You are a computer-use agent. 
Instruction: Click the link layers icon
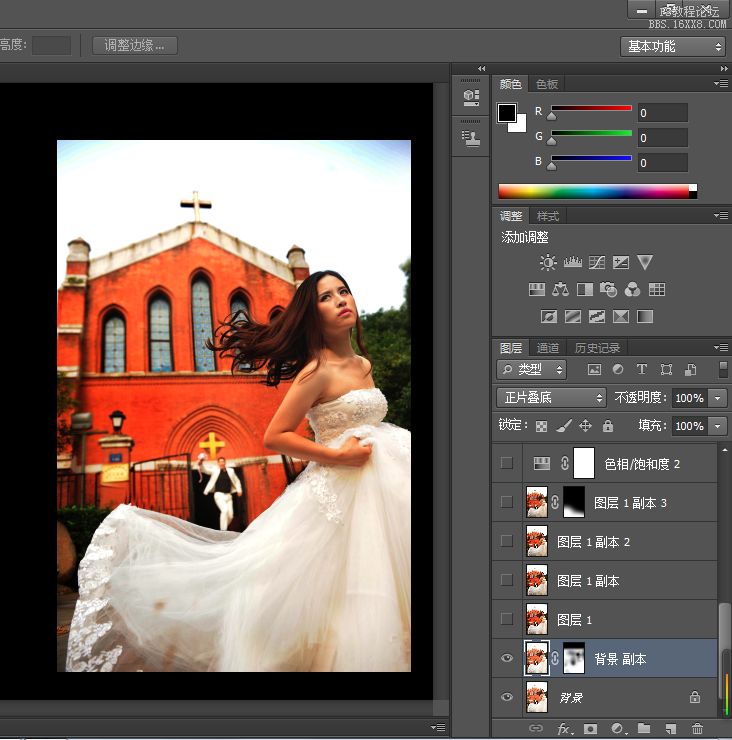536,728
